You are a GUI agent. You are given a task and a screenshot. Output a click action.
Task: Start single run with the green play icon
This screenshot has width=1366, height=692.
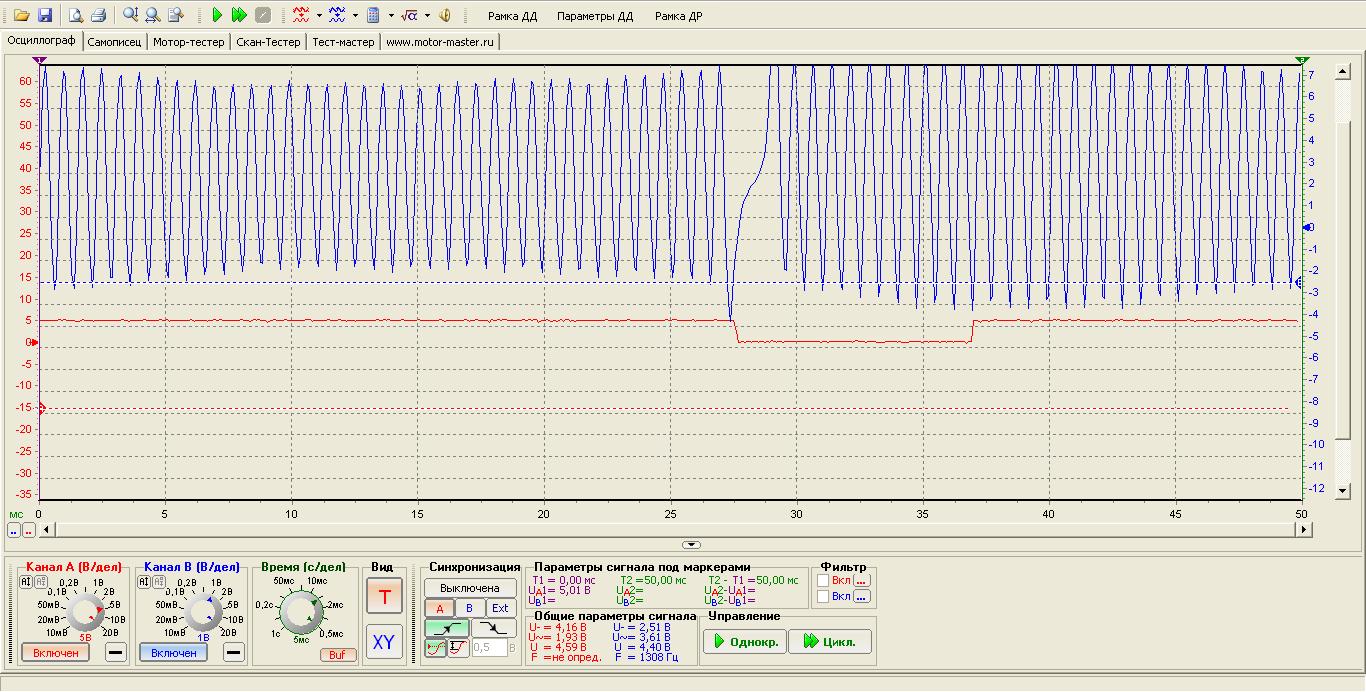(x=217, y=15)
